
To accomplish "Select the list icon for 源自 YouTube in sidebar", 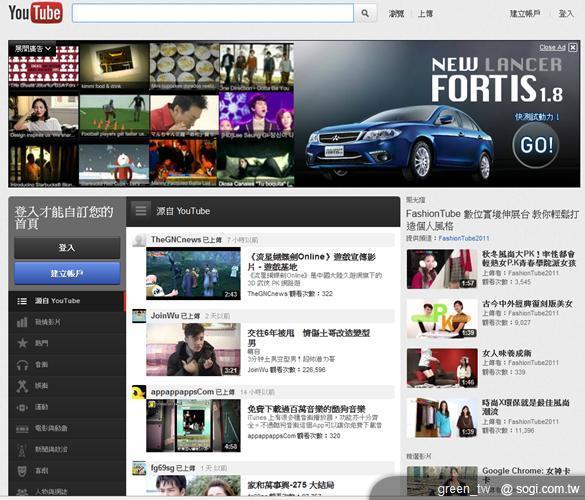I will click(22, 301).
